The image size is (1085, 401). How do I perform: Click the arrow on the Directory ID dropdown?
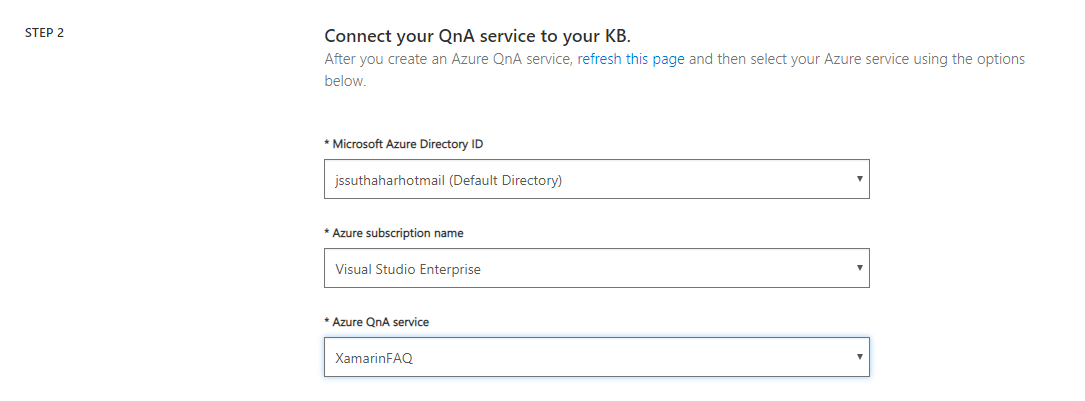coord(859,179)
